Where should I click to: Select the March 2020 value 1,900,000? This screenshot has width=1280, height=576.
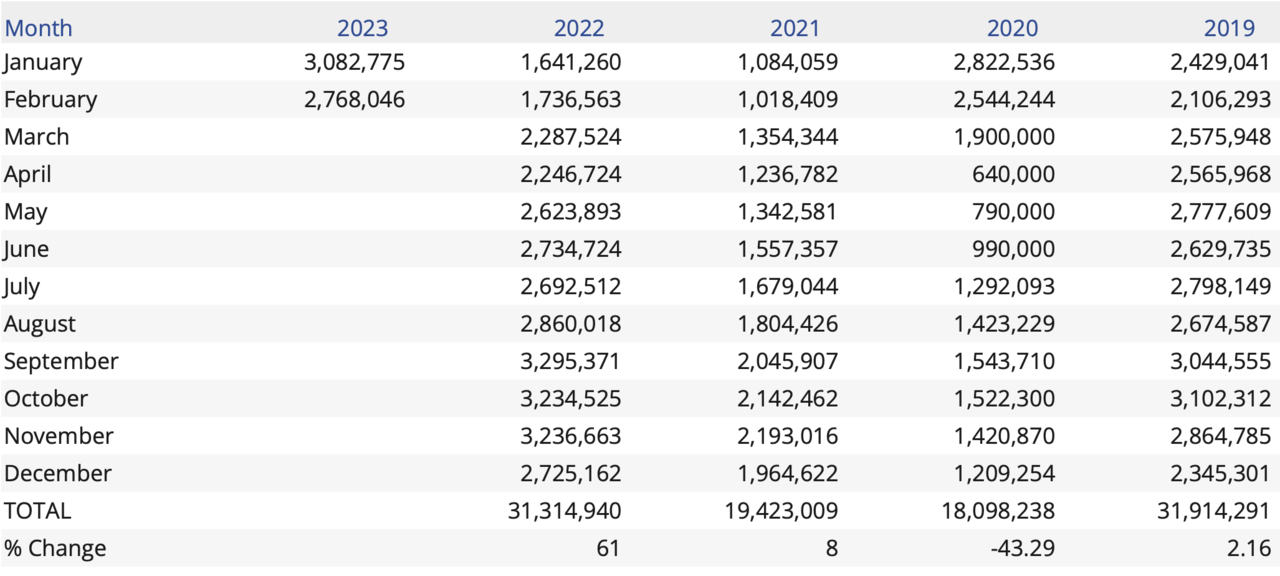(x=1004, y=137)
